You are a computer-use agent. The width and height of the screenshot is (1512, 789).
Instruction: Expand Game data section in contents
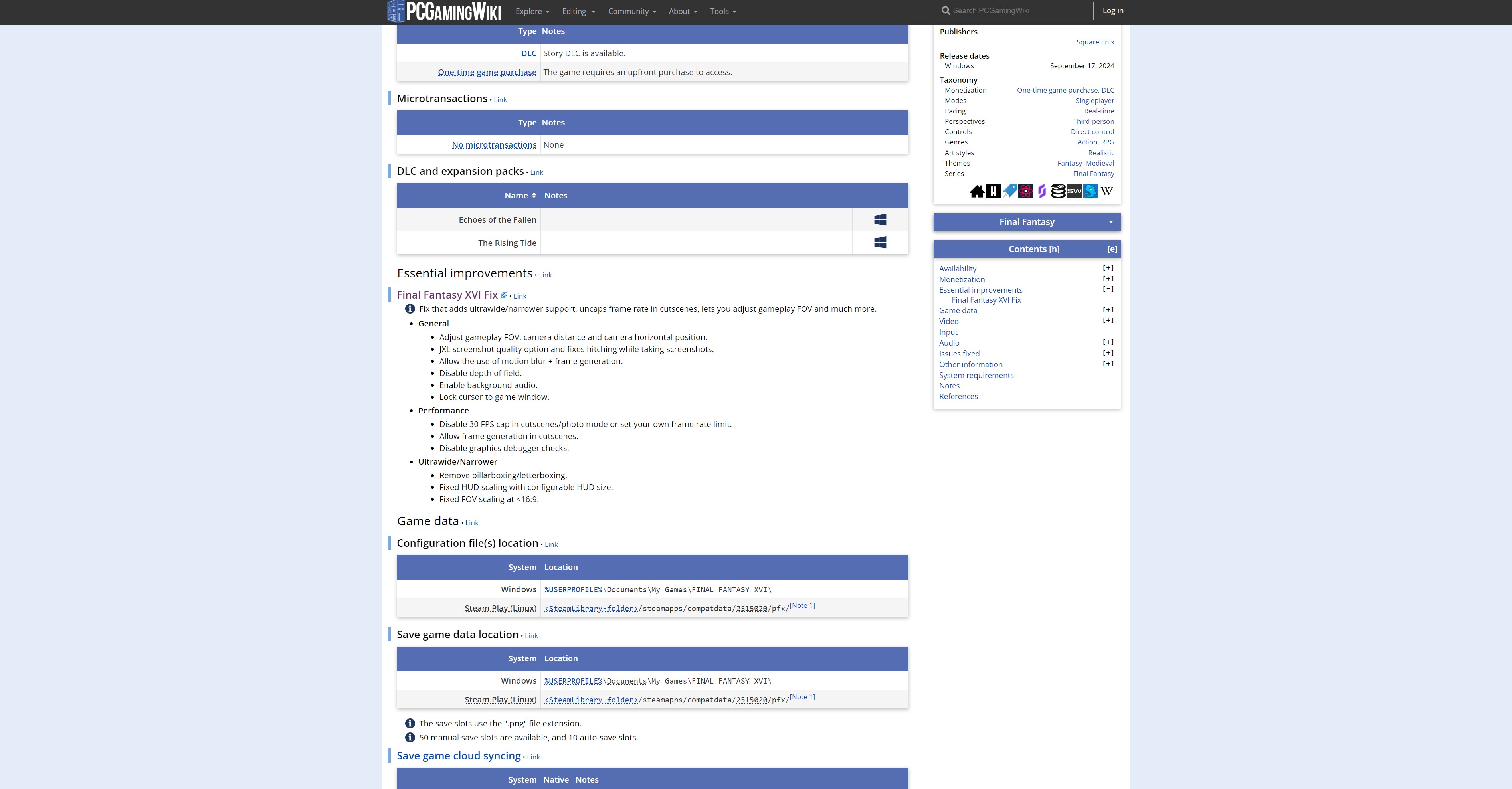click(x=1108, y=309)
